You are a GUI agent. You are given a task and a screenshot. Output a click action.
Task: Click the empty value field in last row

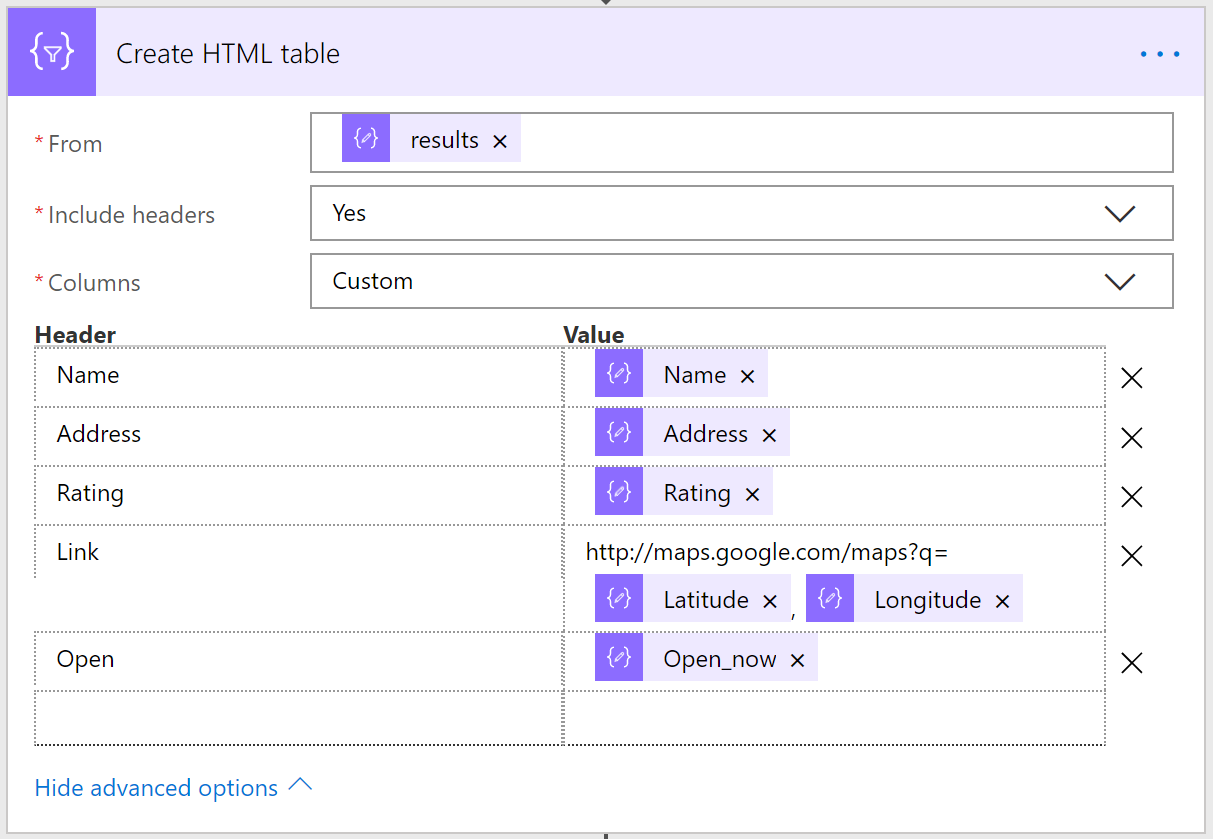click(x=834, y=718)
